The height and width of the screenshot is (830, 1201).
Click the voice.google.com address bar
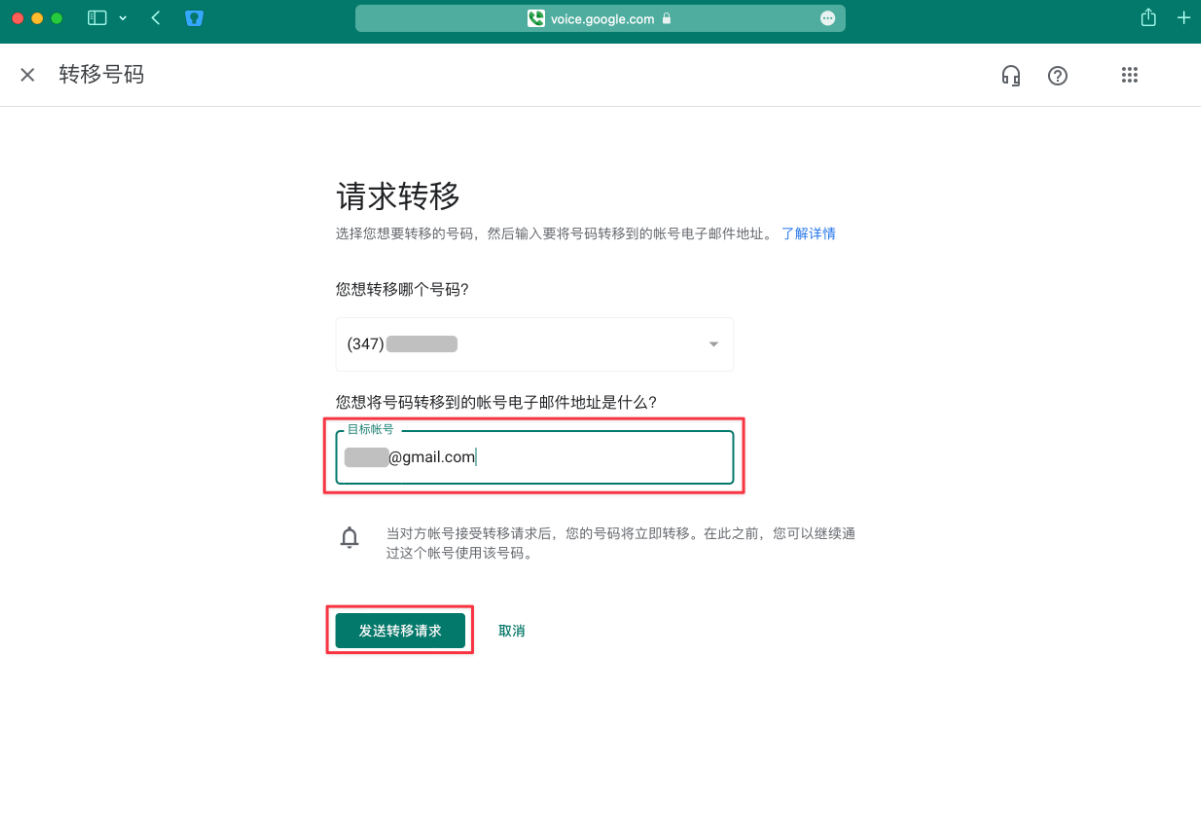(x=600, y=18)
